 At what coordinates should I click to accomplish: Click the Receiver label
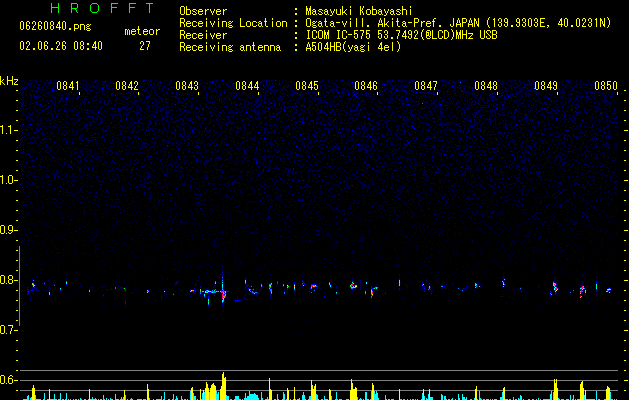tap(203, 35)
